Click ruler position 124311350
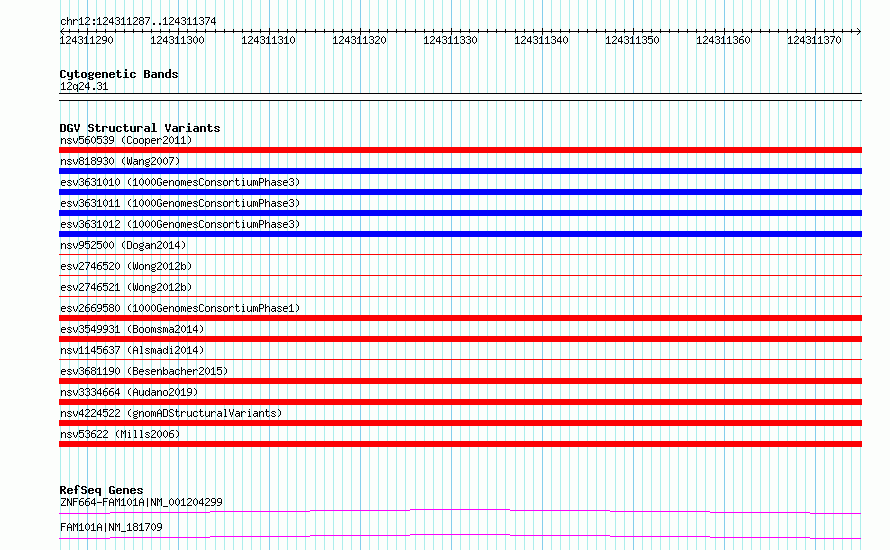The height and width of the screenshot is (550, 890). [x=632, y=40]
